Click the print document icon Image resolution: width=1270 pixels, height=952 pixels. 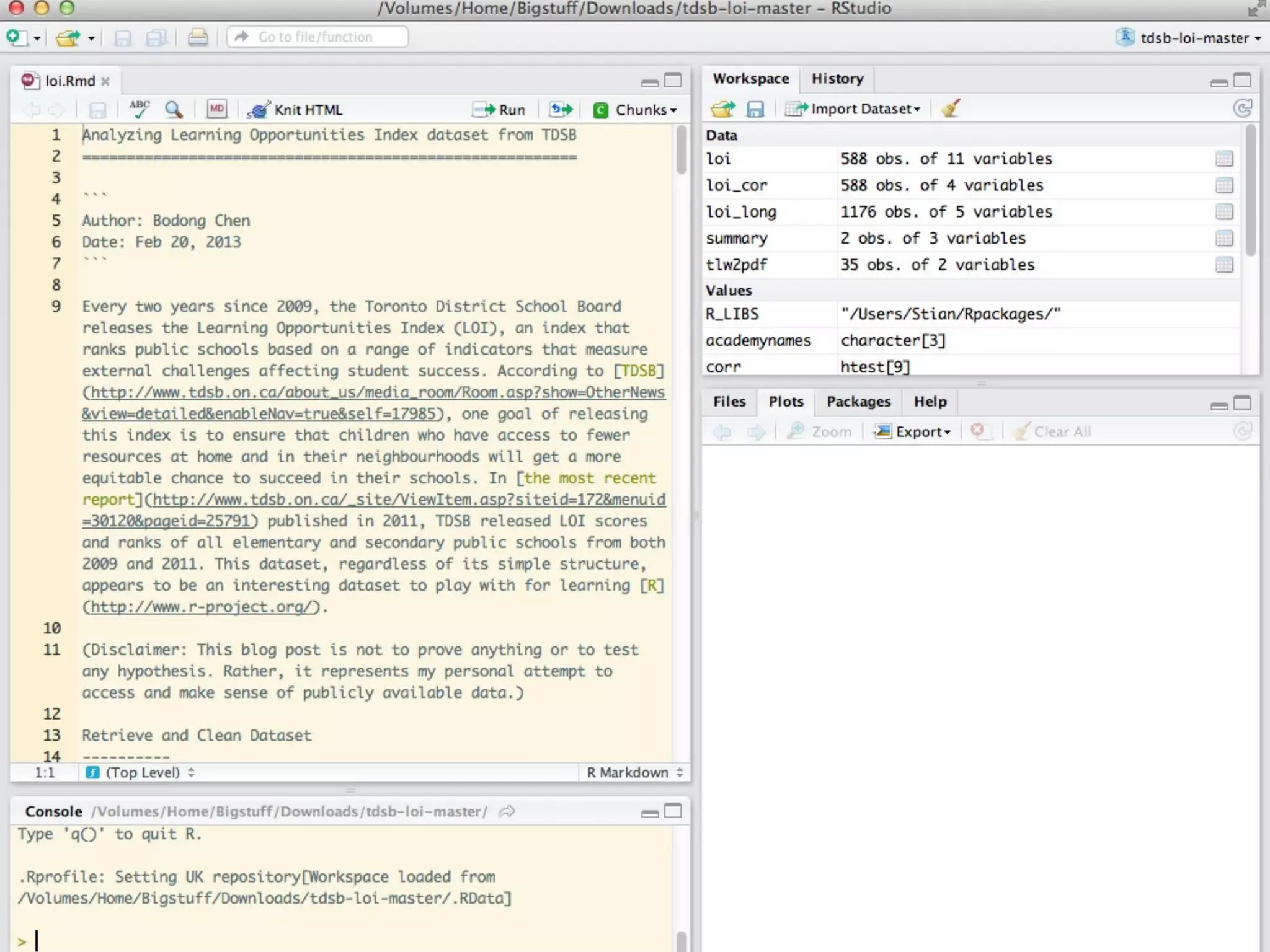(198, 38)
